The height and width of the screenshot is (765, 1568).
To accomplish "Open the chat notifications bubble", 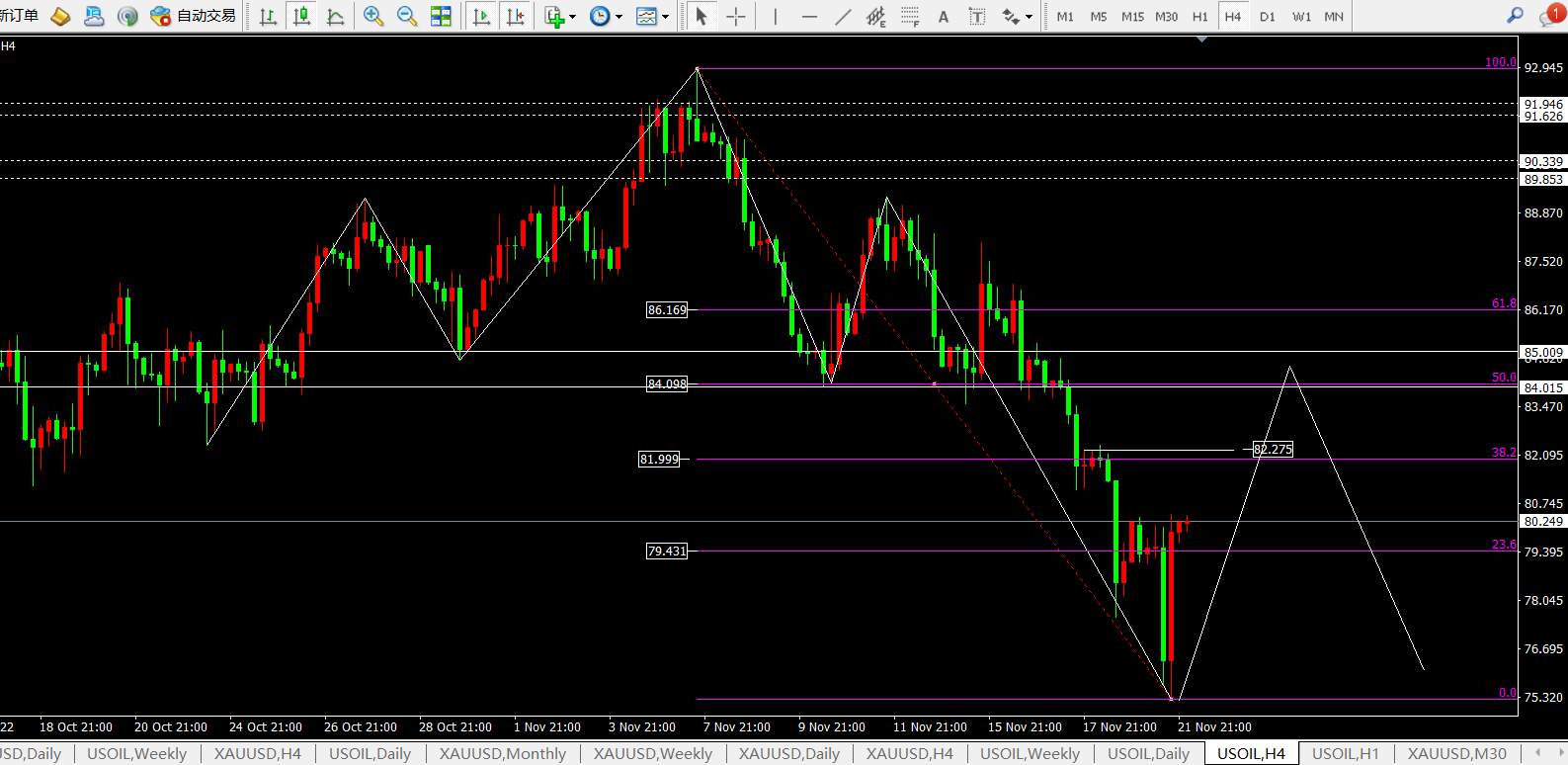I will [1550, 16].
